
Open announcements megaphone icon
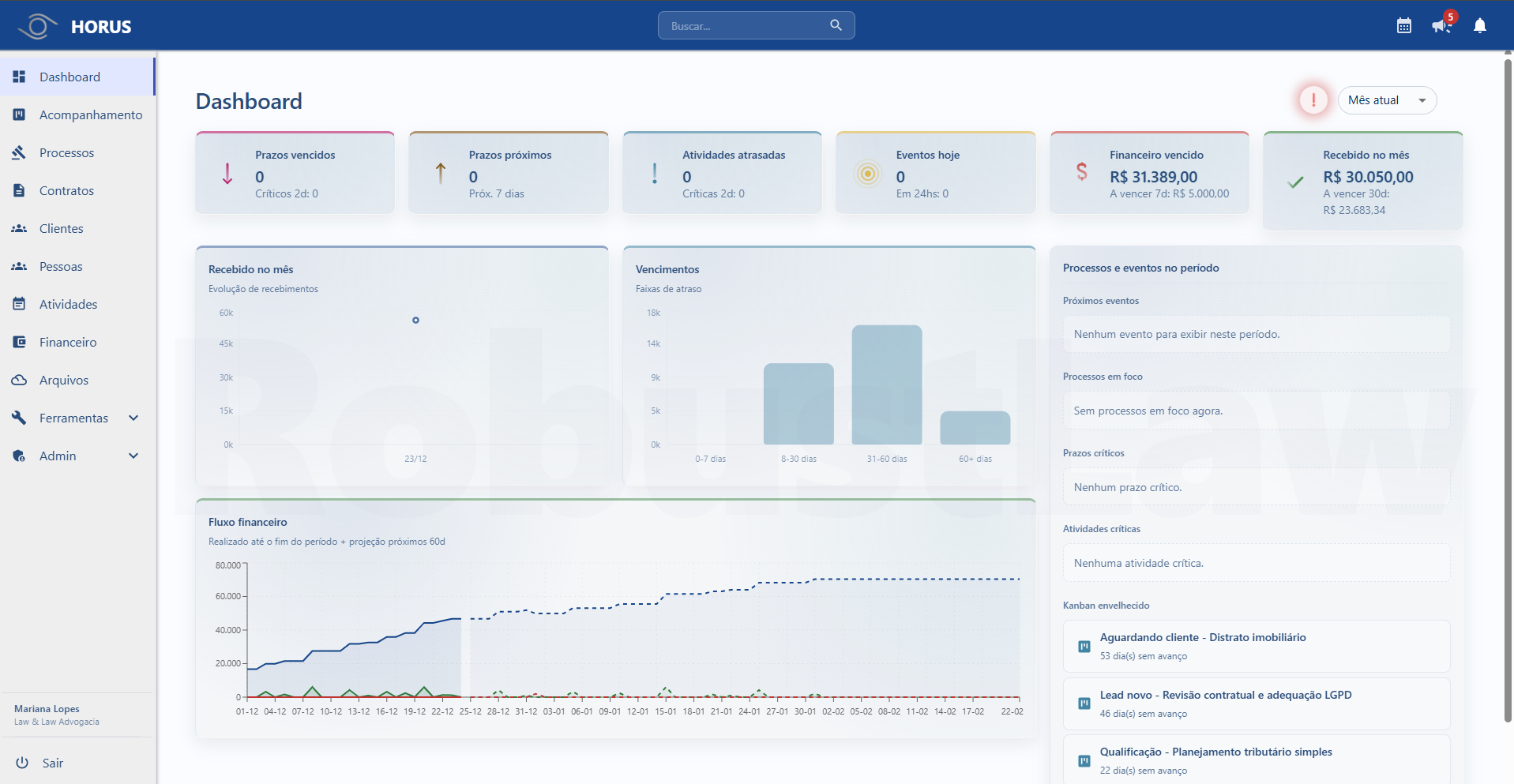coord(1441,26)
